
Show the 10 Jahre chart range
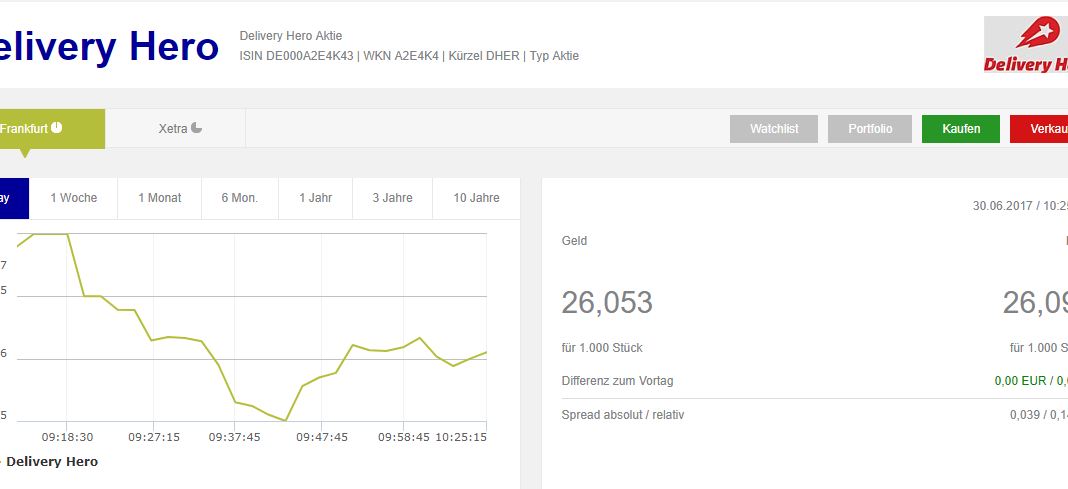pos(476,198)
